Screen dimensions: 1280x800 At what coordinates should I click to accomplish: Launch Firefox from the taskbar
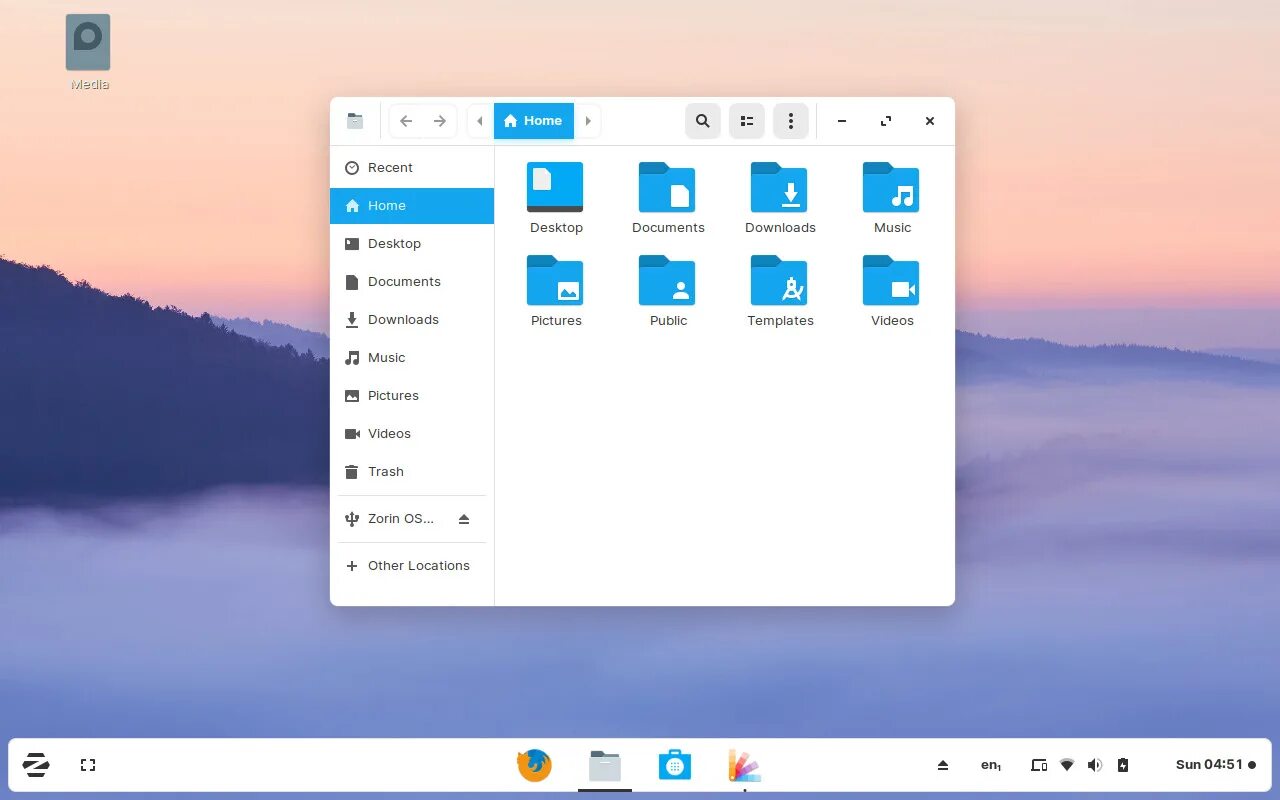pyautogui.click(x=534, y=766)
